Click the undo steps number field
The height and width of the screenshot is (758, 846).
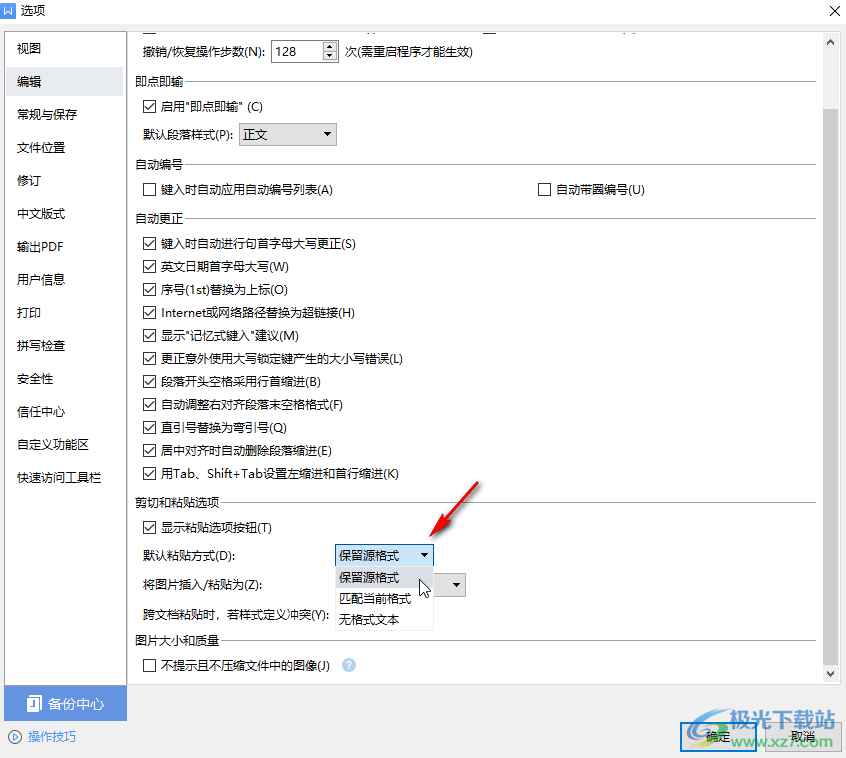[x=297, y=52]
